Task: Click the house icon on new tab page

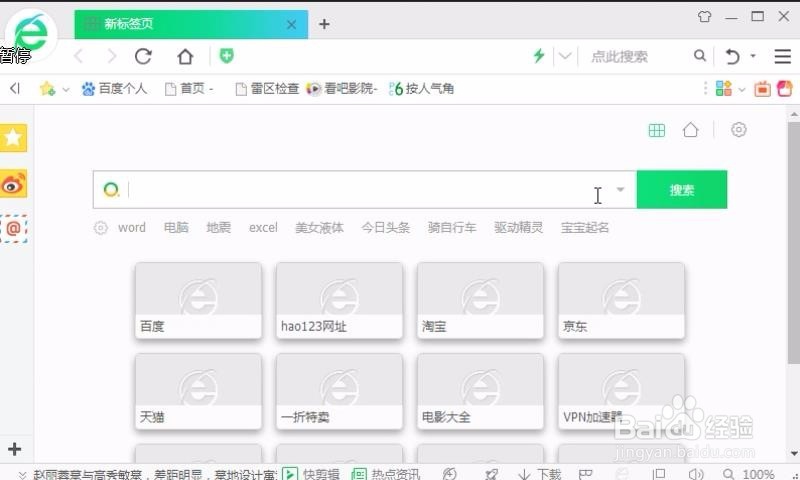Action: click(x=690, y=130)
